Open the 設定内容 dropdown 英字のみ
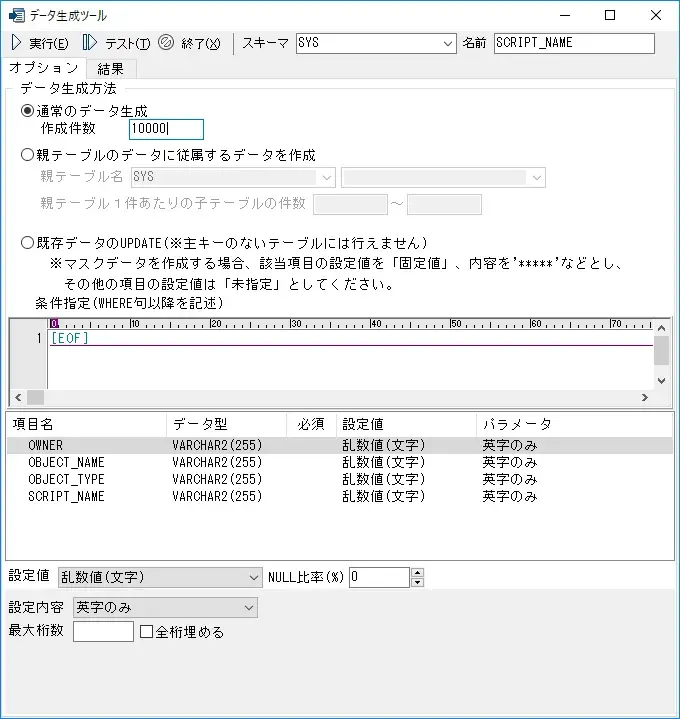 coord(248,607)
